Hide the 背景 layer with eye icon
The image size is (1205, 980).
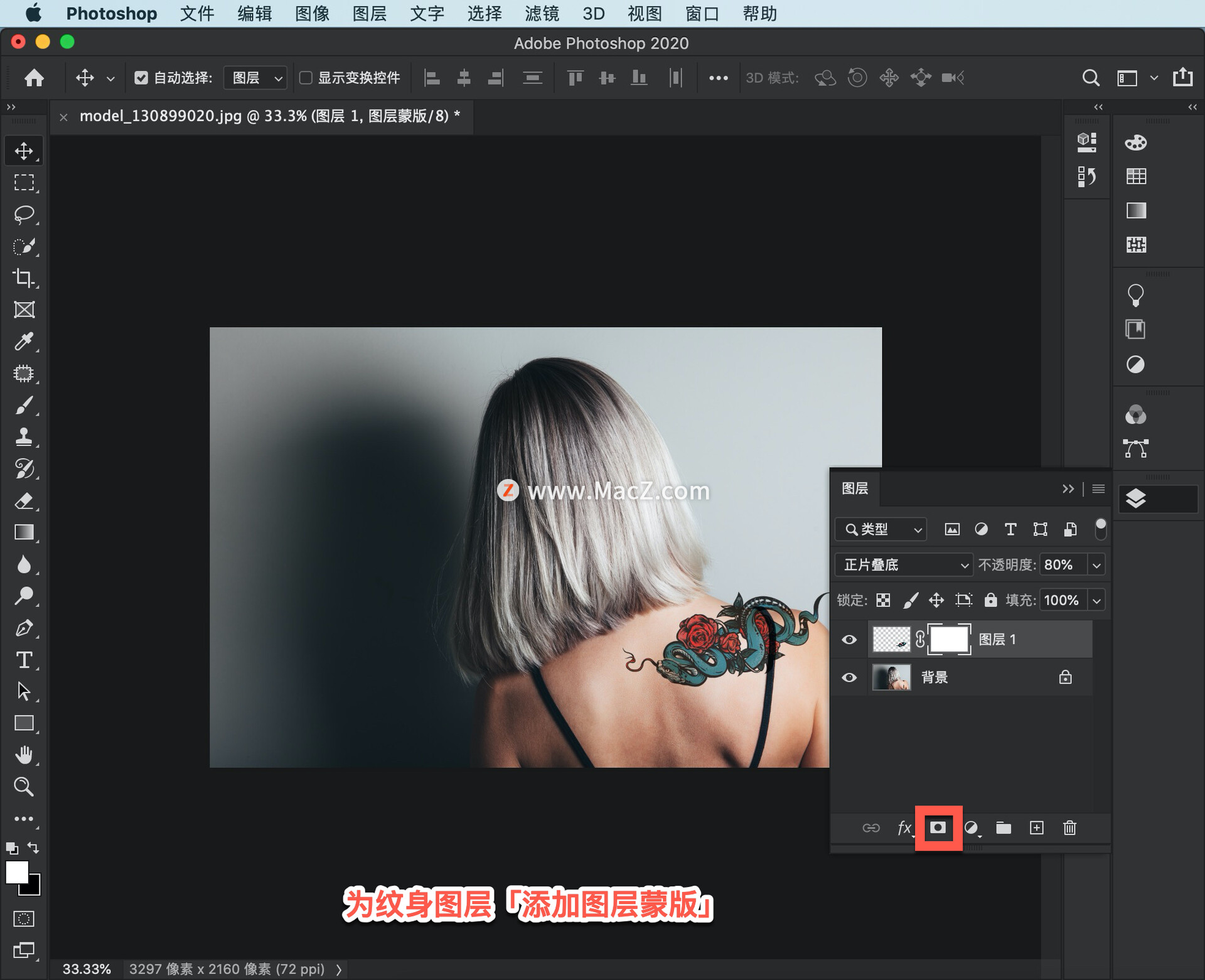coord(849,677)
